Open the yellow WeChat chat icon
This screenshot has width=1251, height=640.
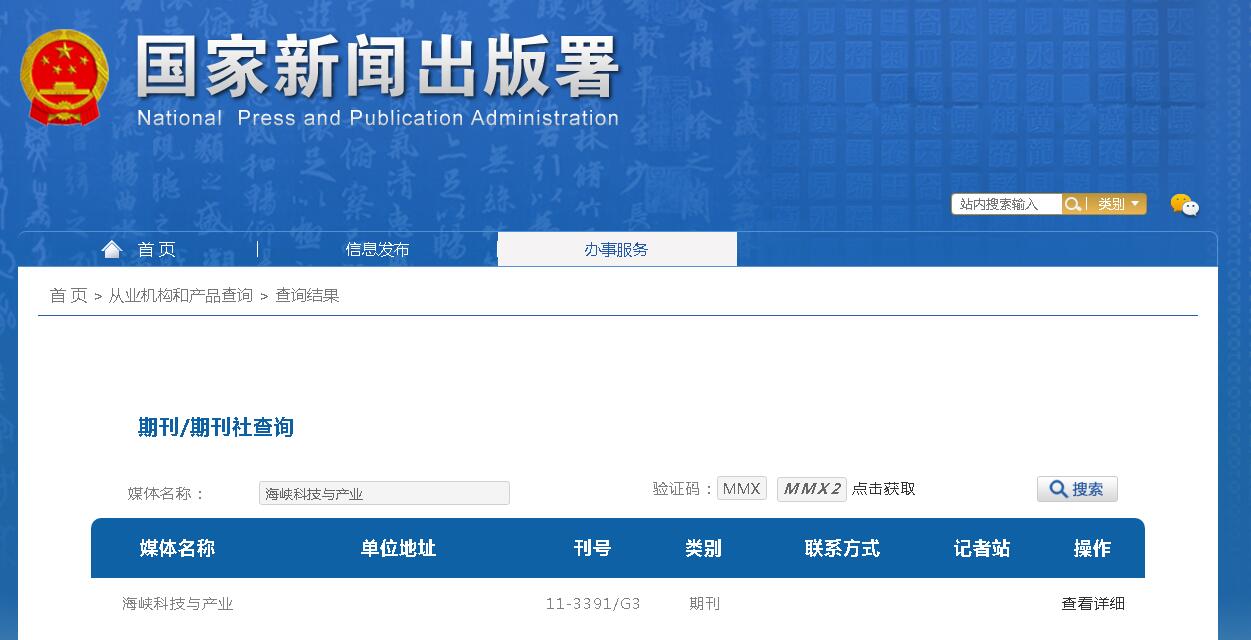point(1180,204)
